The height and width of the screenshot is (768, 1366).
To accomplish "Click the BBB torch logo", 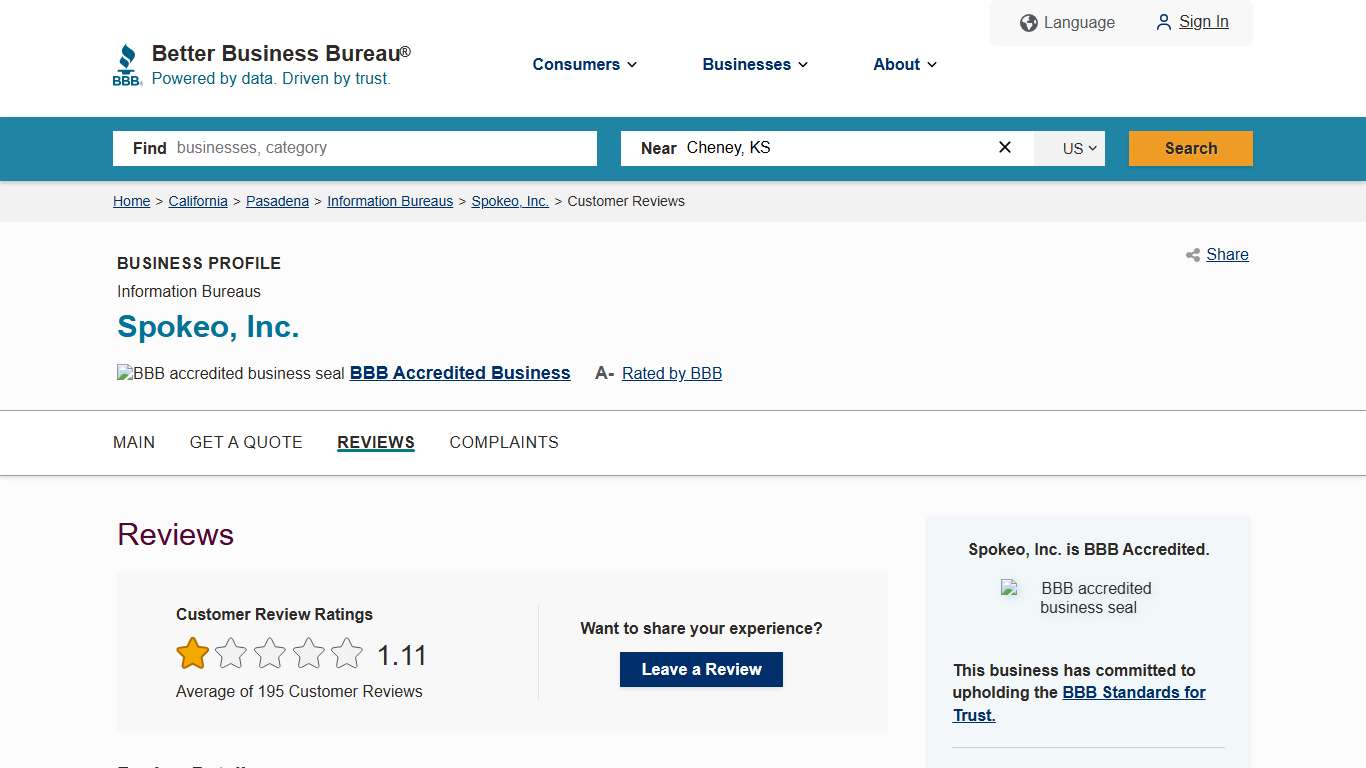I will click(x=127, y=64).
